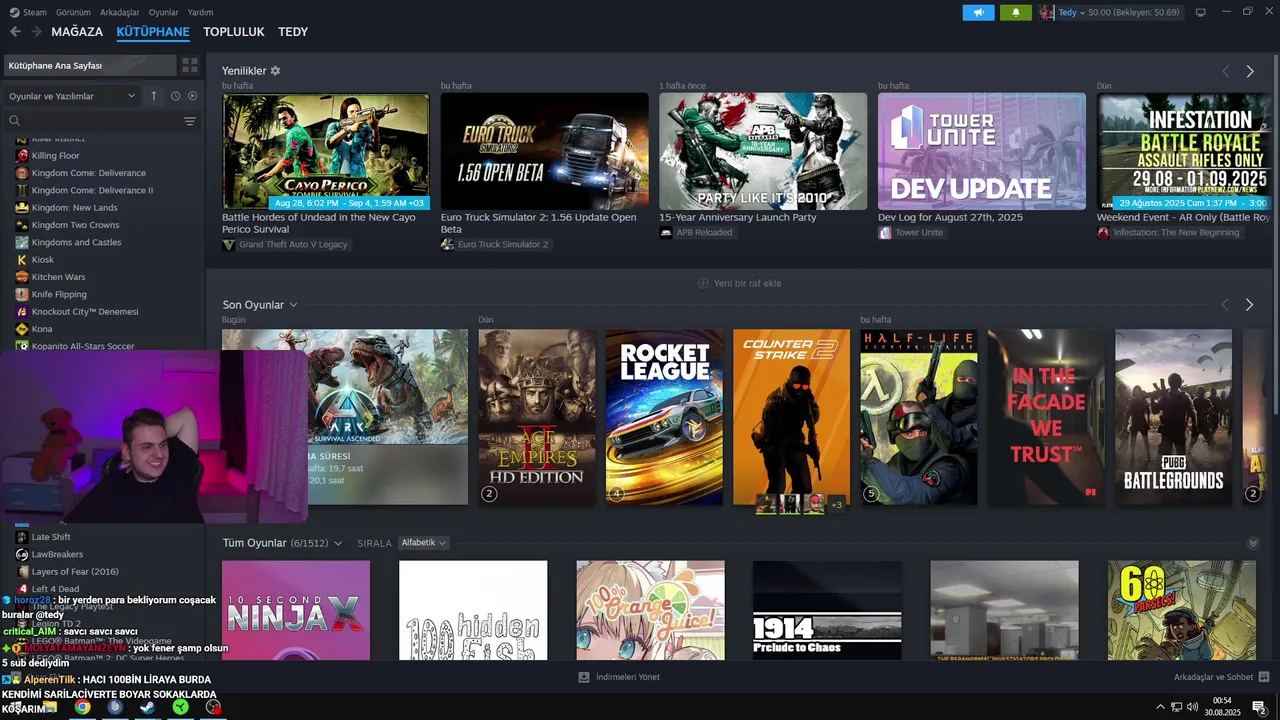Go back with the left navigation arrow
The image size is (1280, 720).
15,32
